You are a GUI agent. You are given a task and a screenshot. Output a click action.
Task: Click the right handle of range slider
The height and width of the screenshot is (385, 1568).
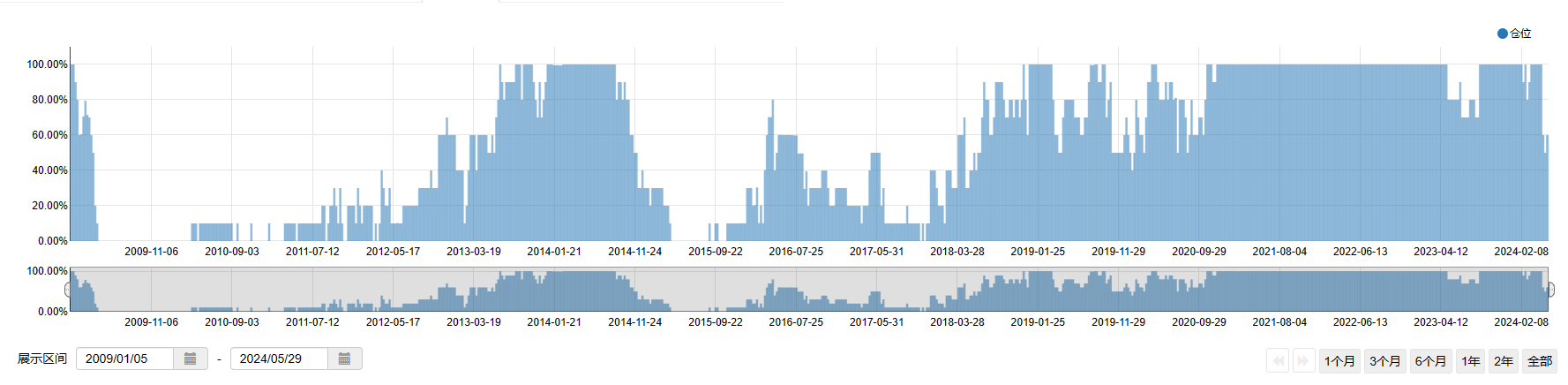point(1550,290)
